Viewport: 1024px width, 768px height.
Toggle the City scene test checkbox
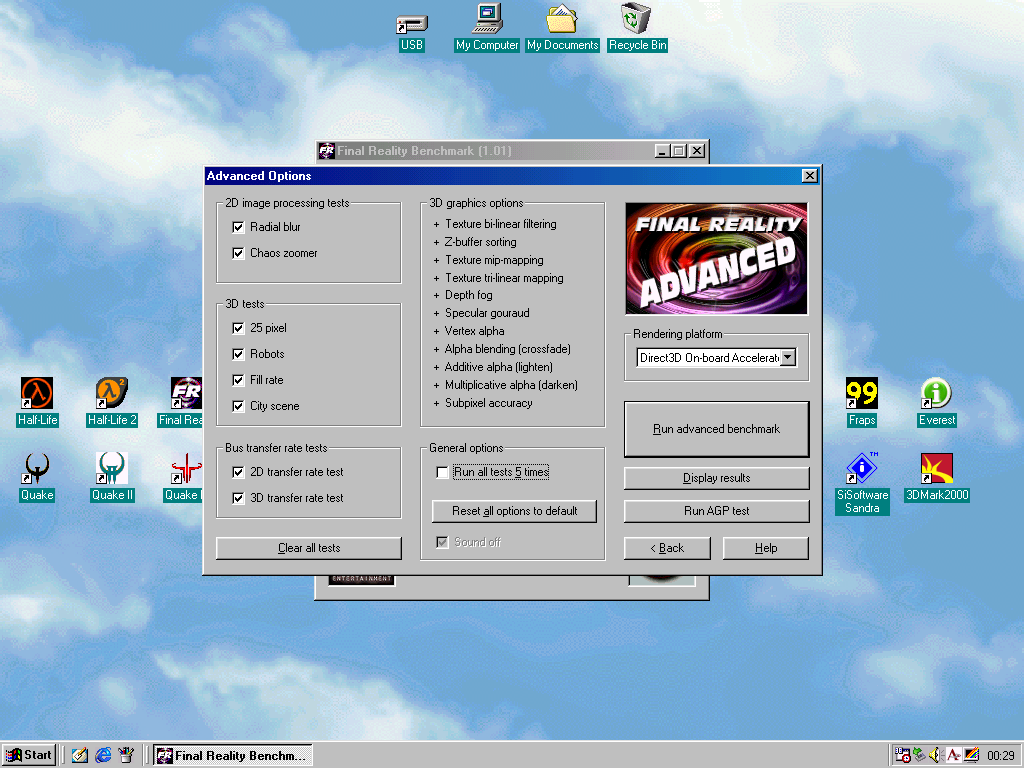pyautogui.click(x=238, y=406)
